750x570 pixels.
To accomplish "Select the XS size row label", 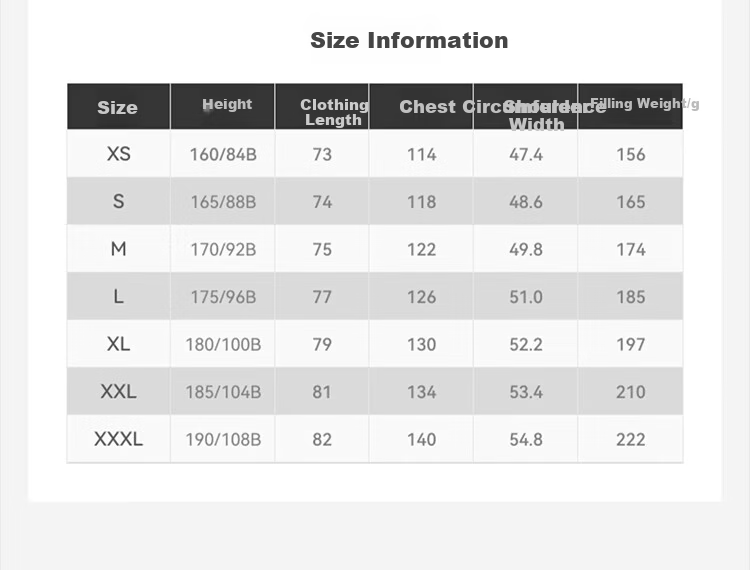I will click(x=119, y=154).
